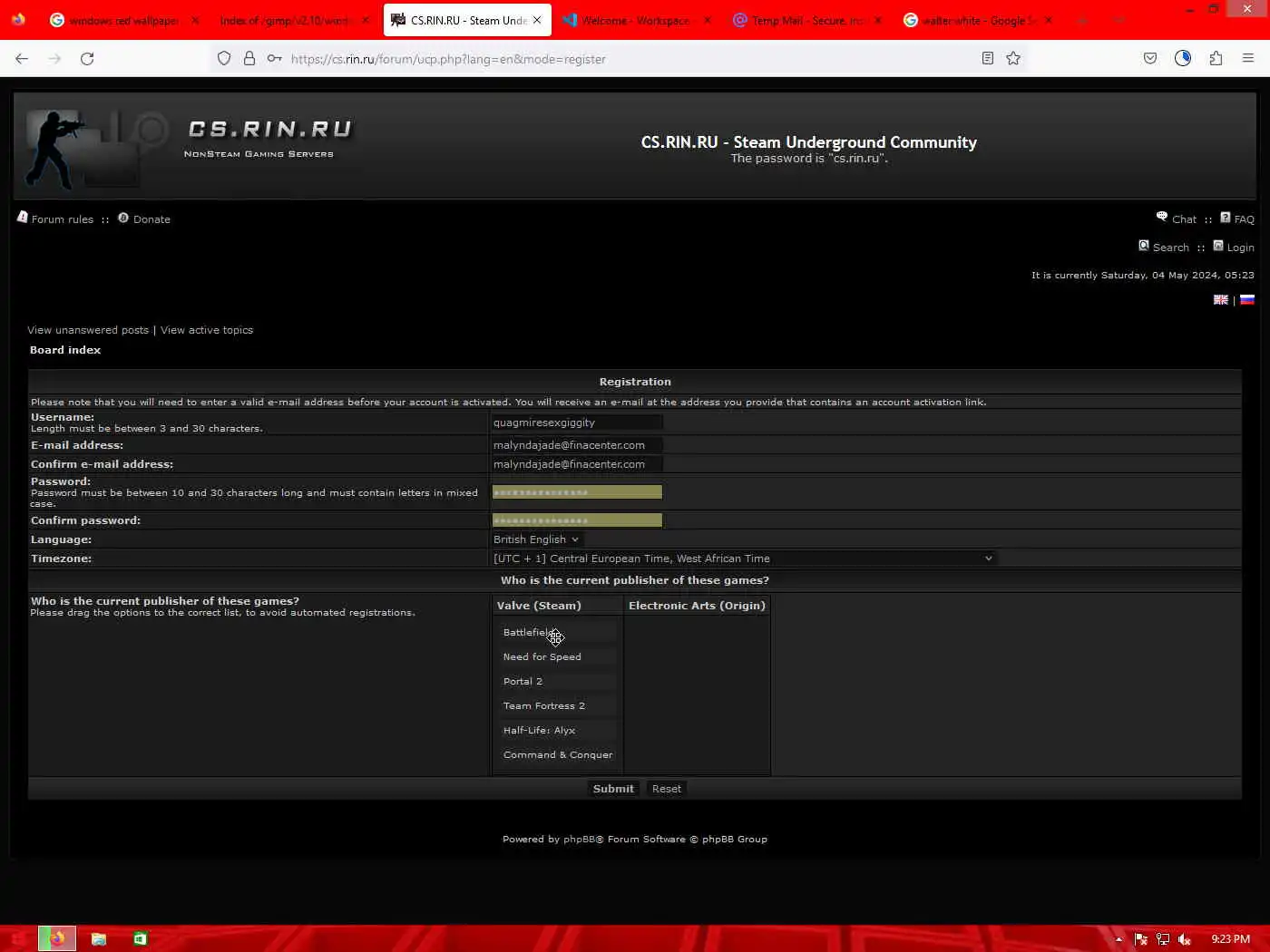Show hidden tray icons arrow
The width and height of the screenshot is (1270, 952).
tap(1119, 939)
